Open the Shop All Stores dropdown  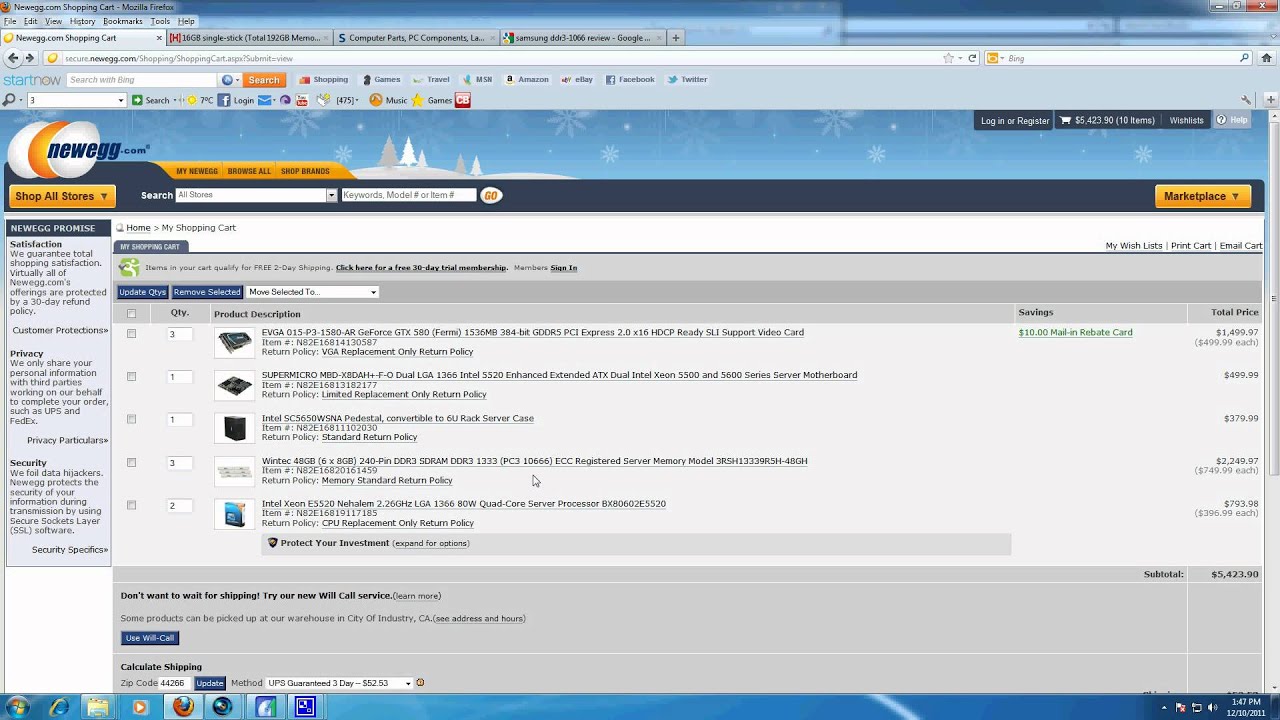62,196
